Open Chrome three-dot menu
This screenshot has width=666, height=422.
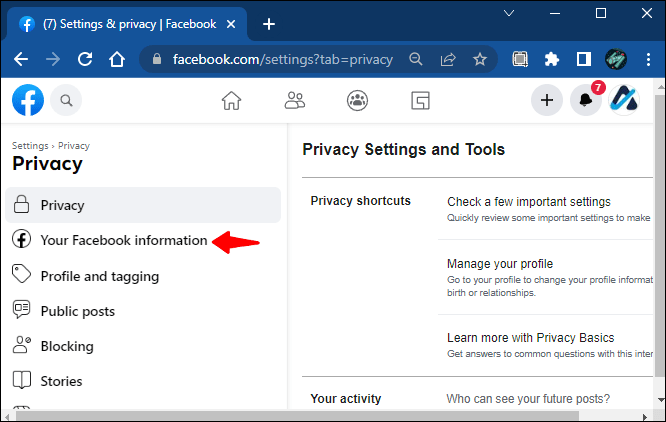(x=648, y=59)
